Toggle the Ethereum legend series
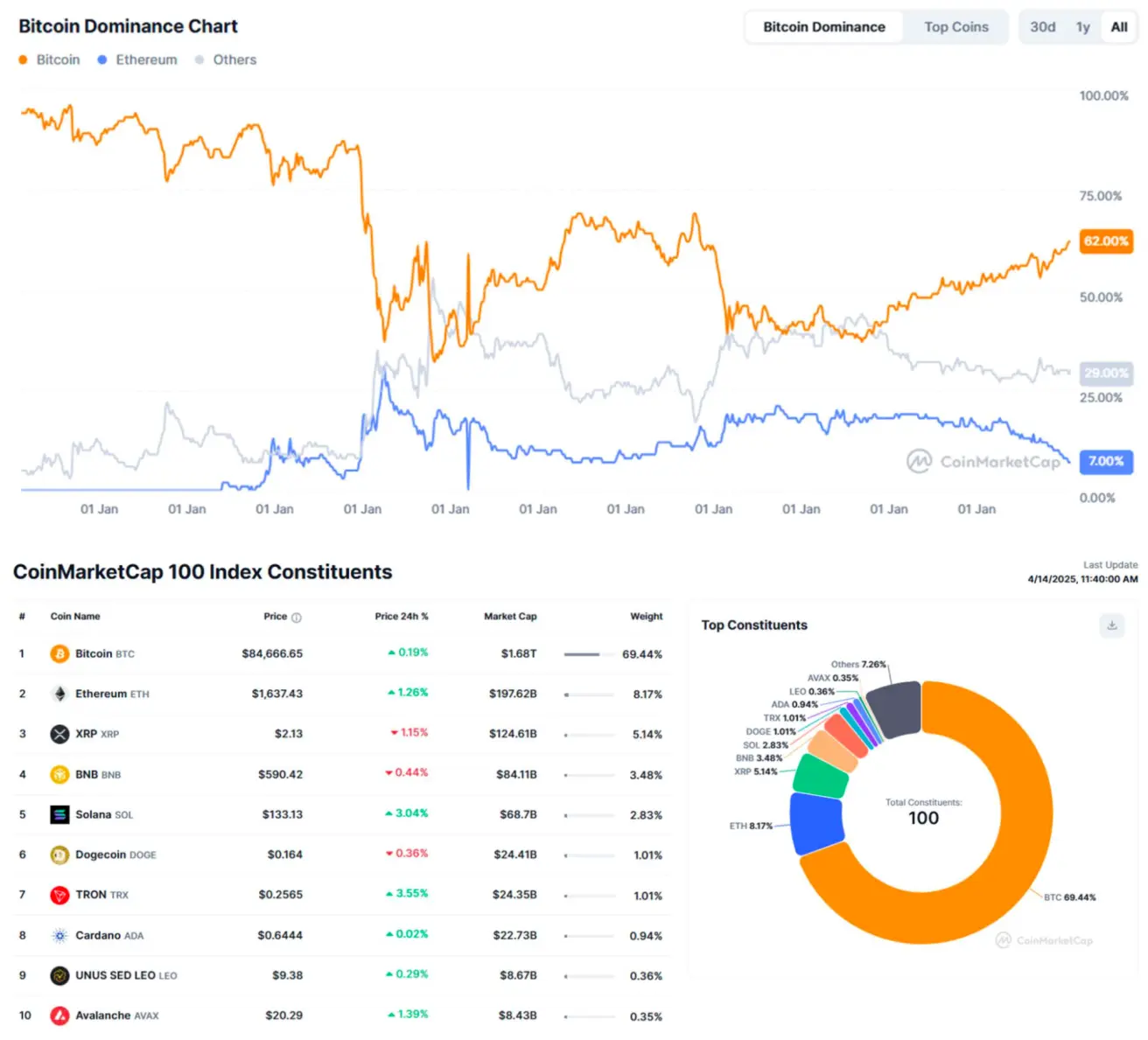 coord(137,59)
